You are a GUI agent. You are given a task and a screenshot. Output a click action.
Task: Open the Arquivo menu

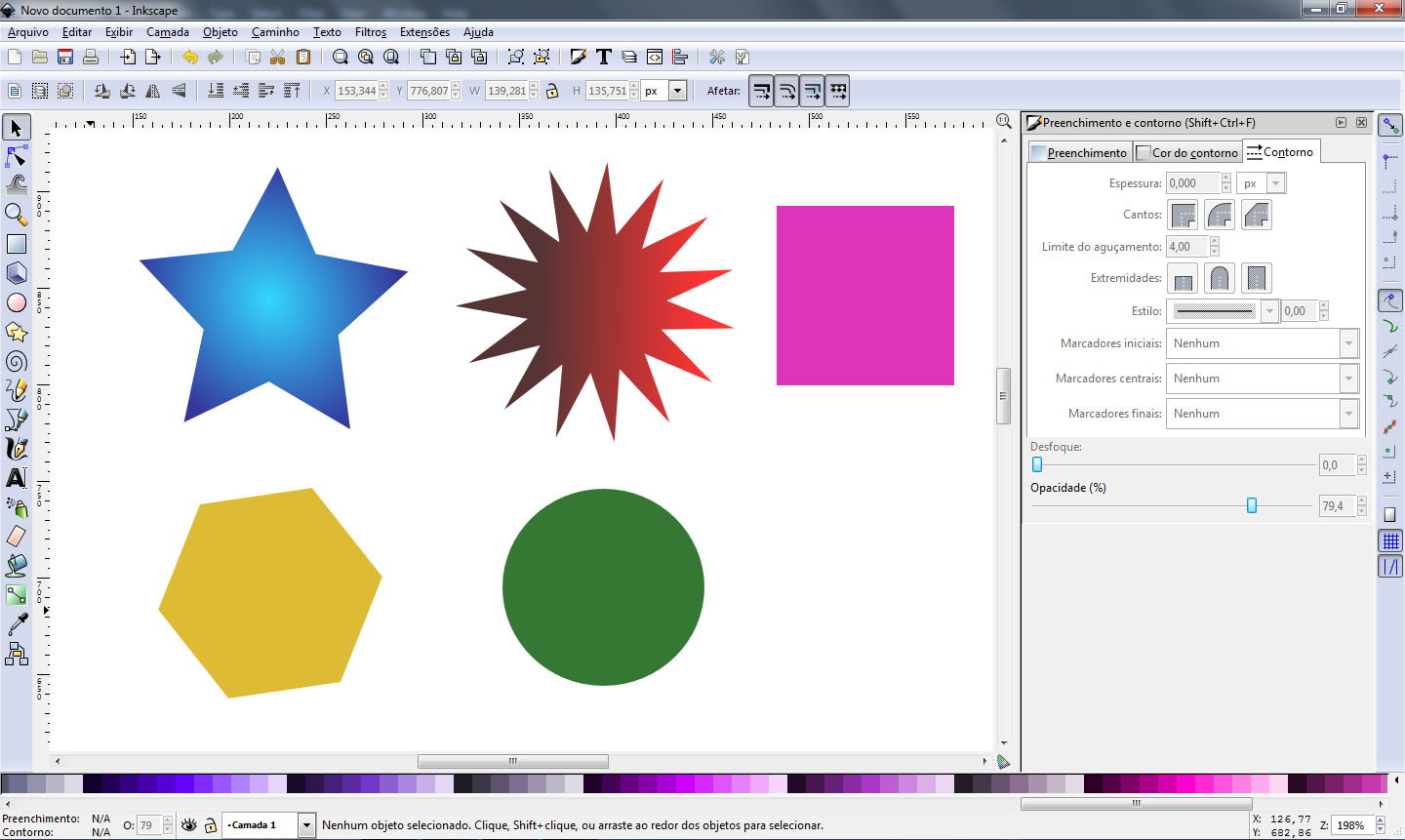tap(28, 32)
